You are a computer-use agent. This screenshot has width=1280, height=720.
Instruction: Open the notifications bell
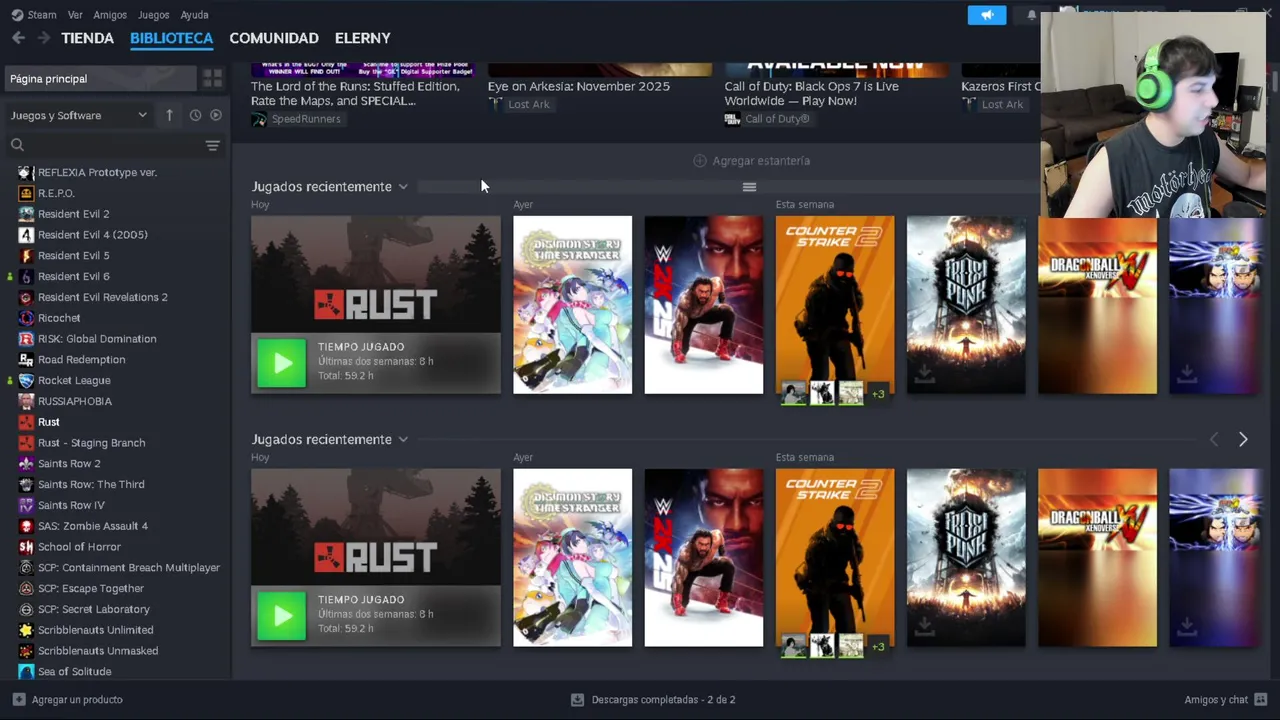click(1031, 15)
